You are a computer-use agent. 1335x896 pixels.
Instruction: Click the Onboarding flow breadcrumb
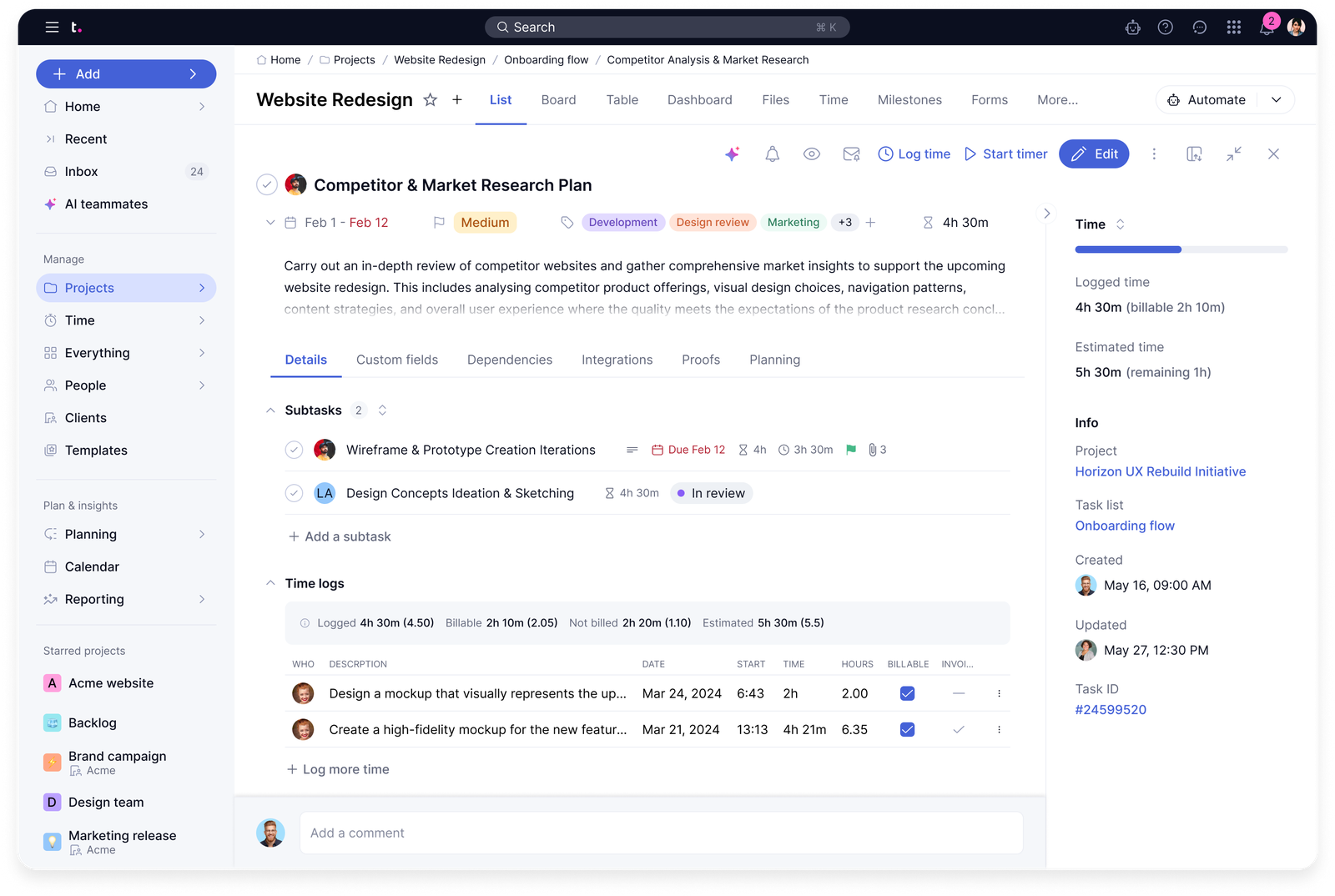[546, 60]
